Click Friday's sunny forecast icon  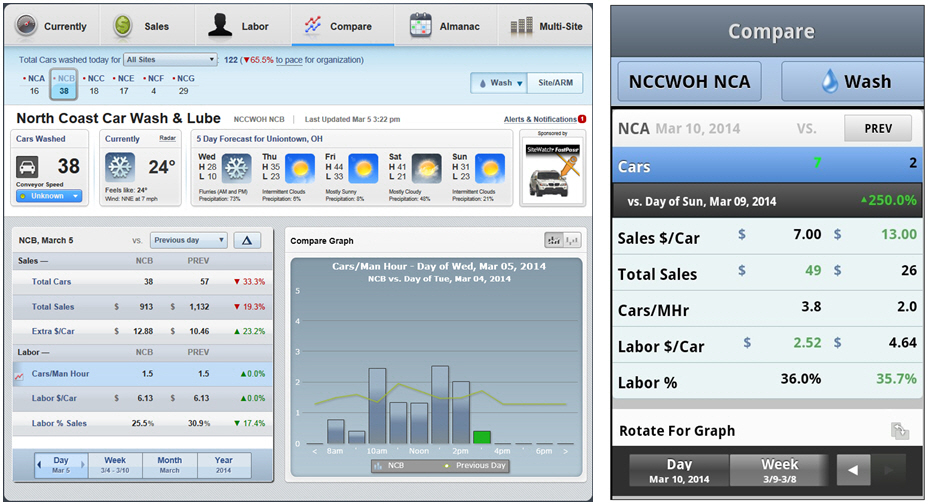coord(363,168)
